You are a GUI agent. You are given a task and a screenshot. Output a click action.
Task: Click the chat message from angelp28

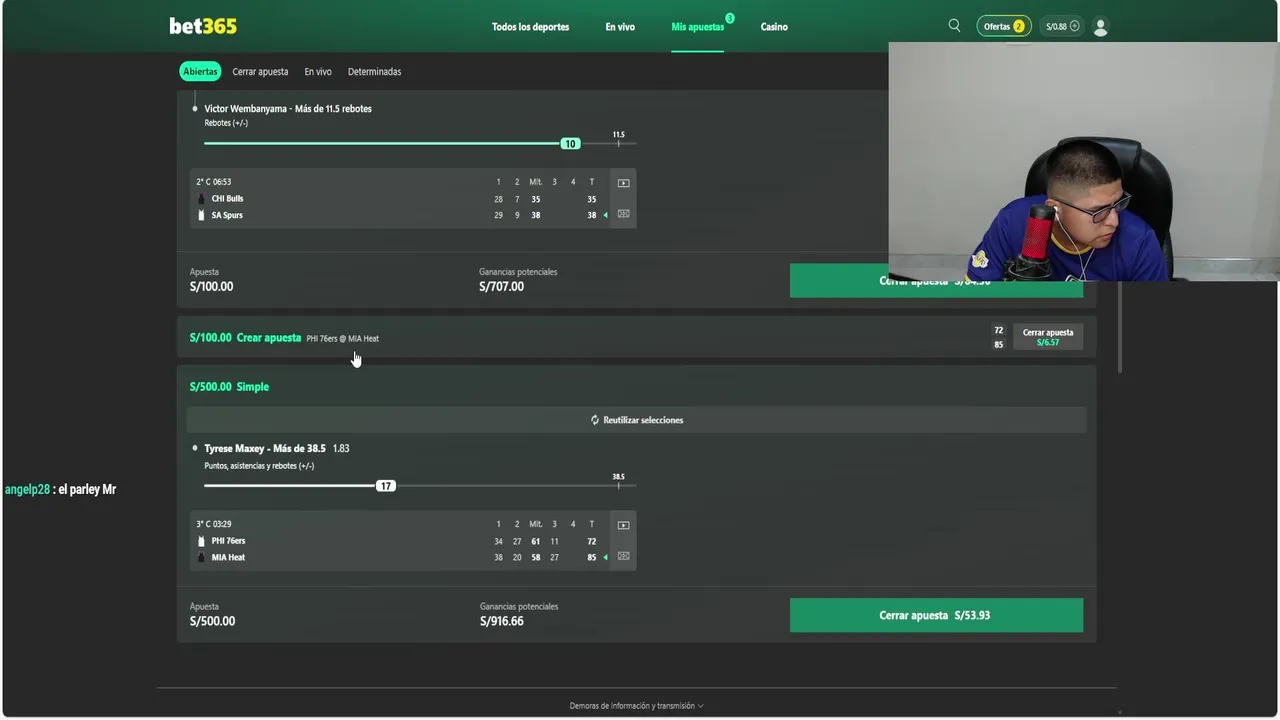[60, 490]
